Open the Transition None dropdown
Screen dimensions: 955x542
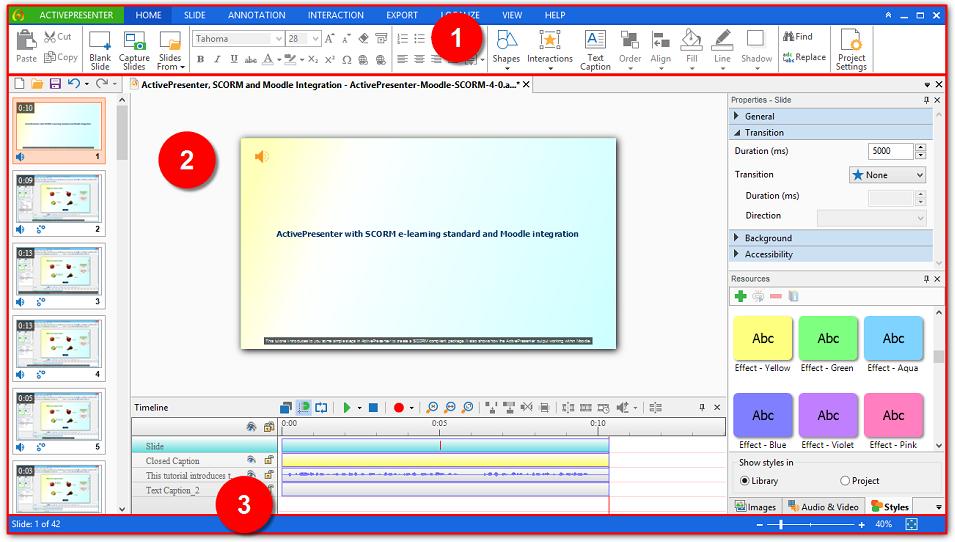pyautogui.click(x=887, y=175)
